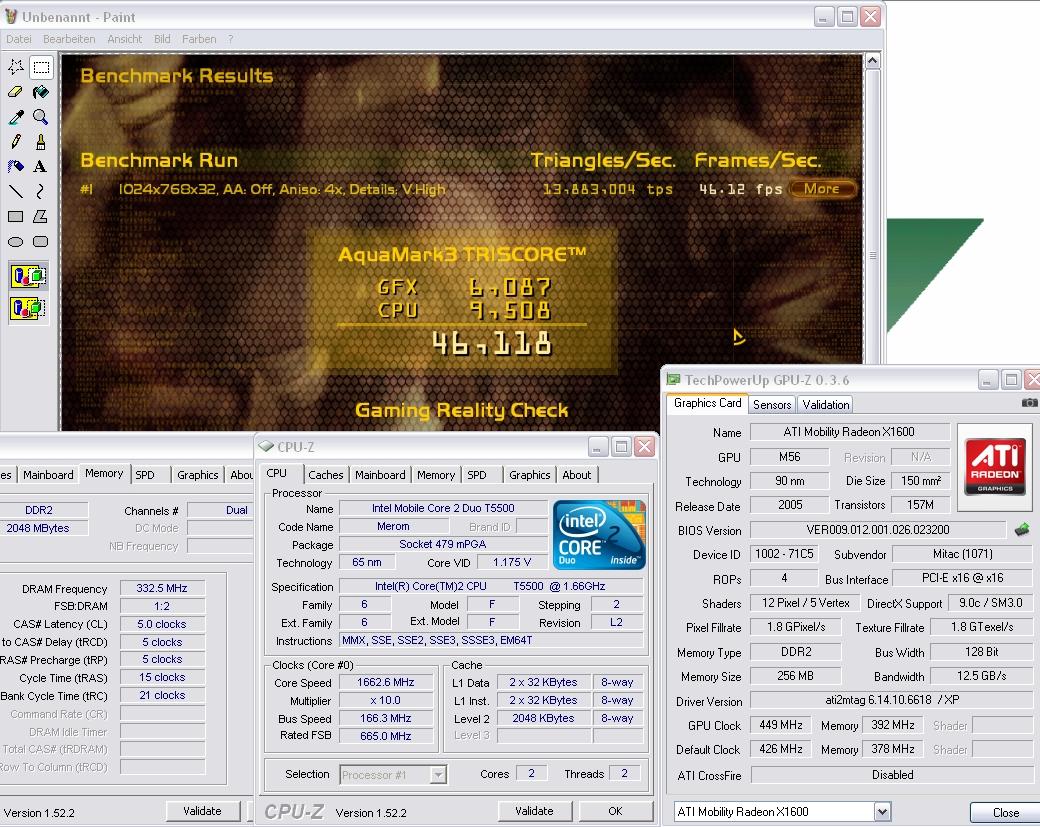Click the More button in benchmark results

coord(822,189)
